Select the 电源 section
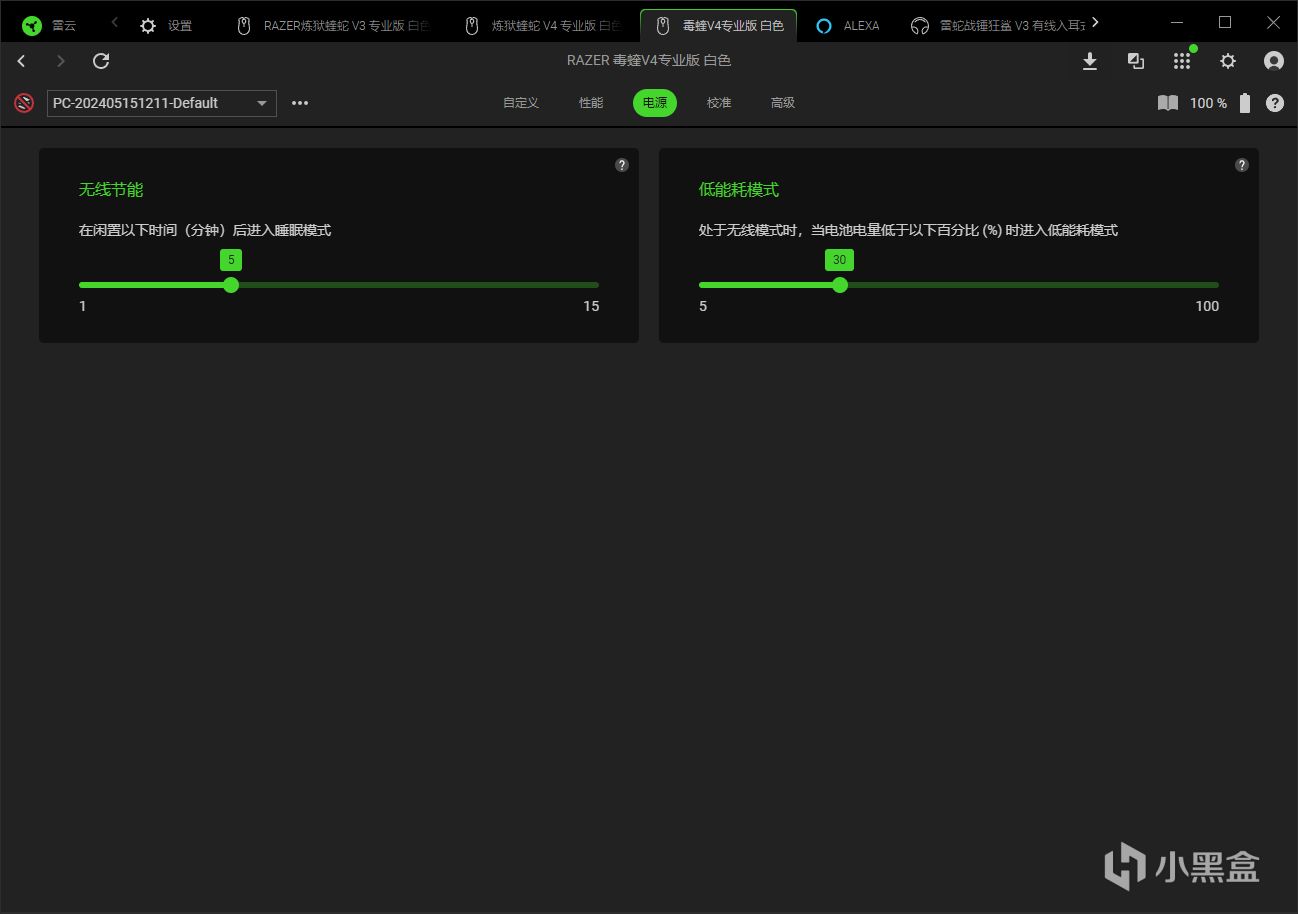Viewport: 1298px width, 914px height. click(655, 103)
